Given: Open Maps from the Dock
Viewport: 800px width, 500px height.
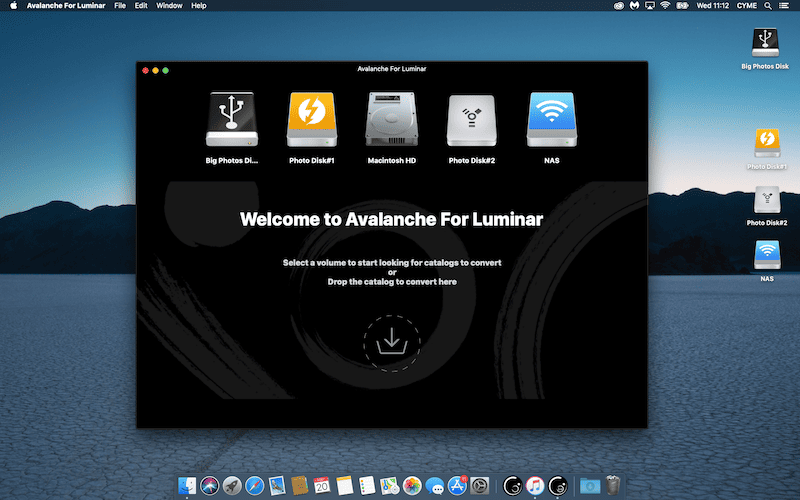Looking at the screenshot, I should [389, 485].
